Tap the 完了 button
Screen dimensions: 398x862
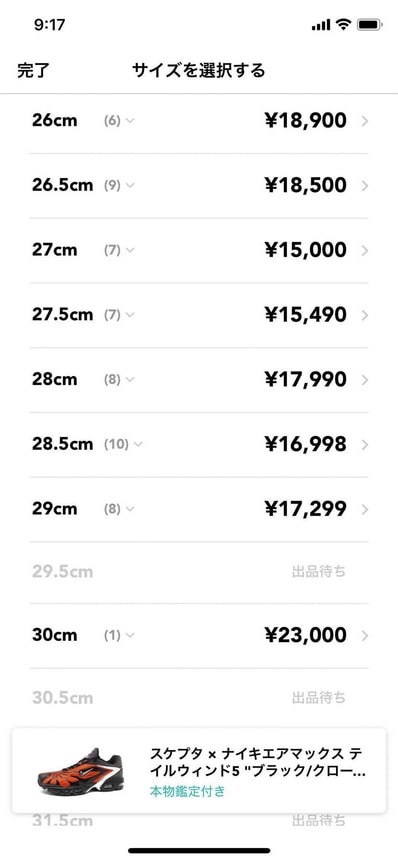click(x=34, y=70)
